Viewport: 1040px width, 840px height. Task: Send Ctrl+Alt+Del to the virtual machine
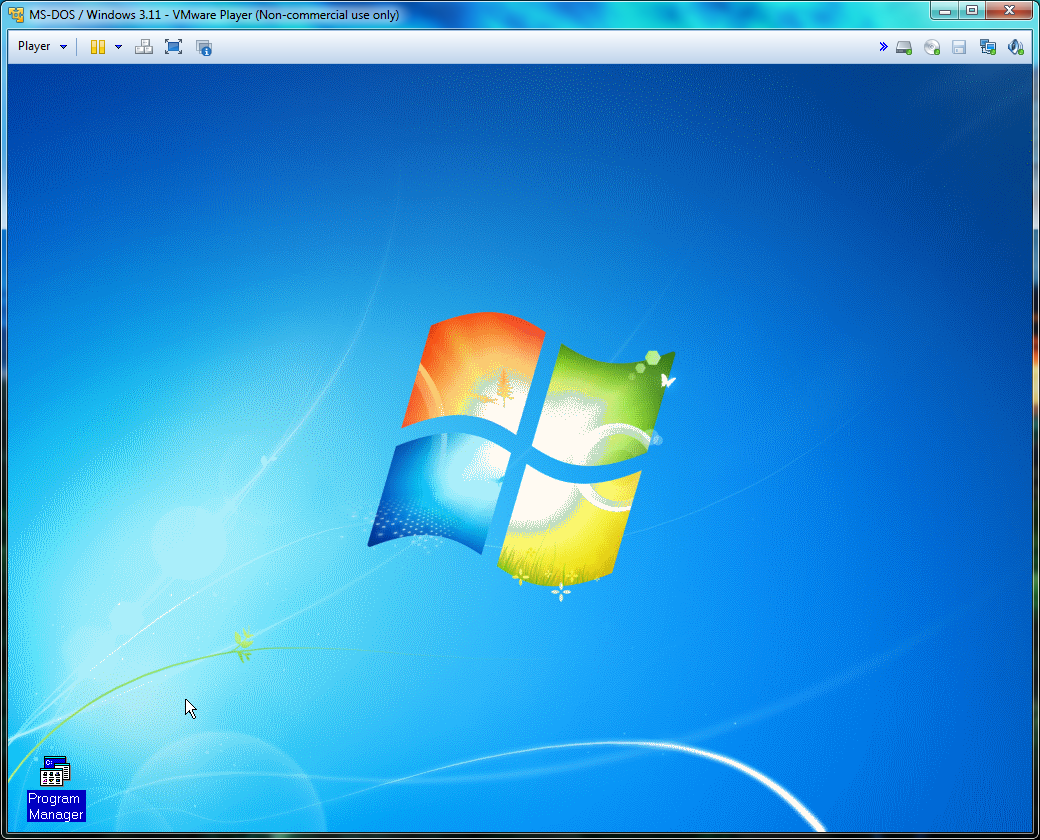[144, 47]
